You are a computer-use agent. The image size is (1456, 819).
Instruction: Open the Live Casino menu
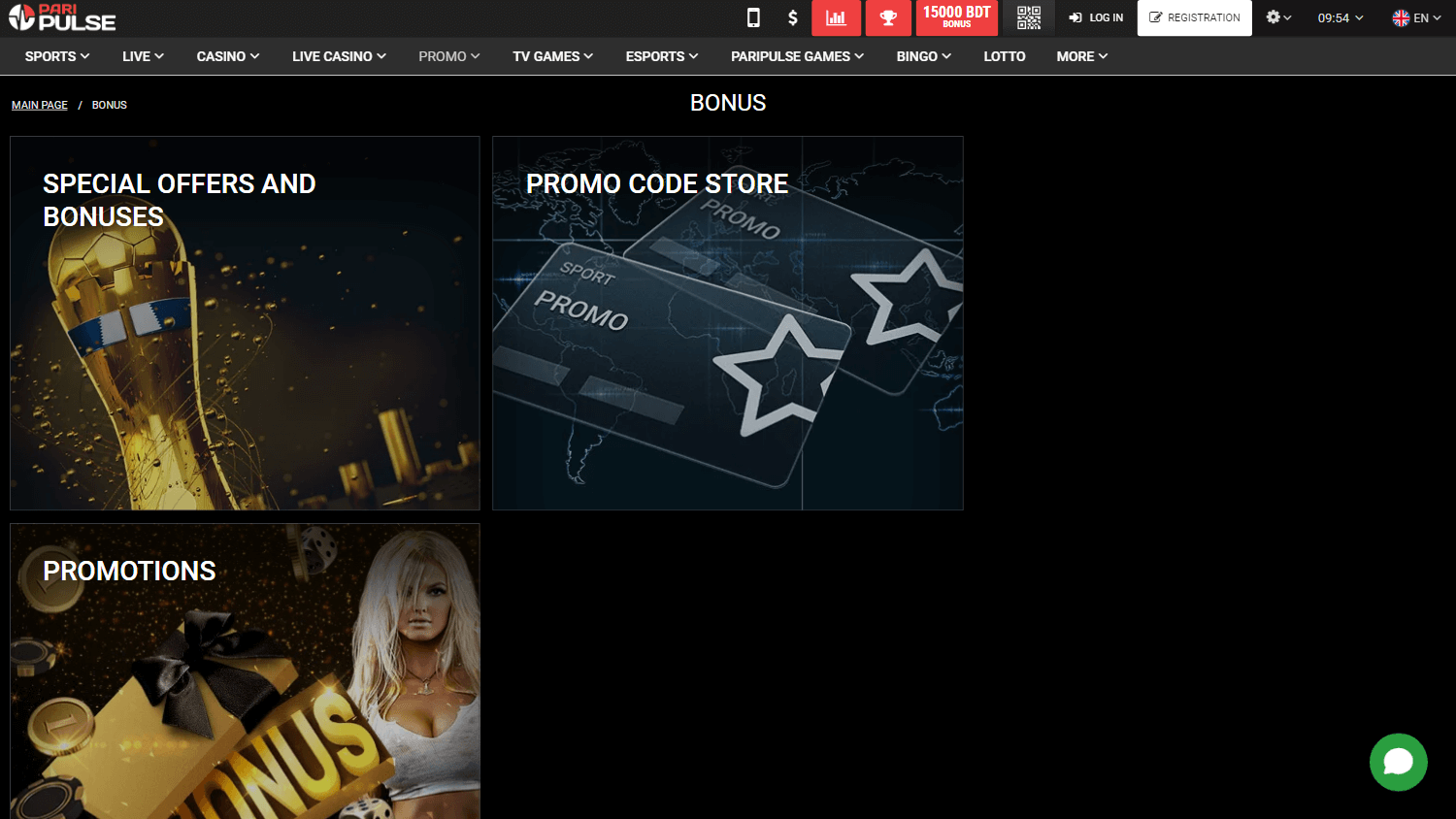coord(339,56)
